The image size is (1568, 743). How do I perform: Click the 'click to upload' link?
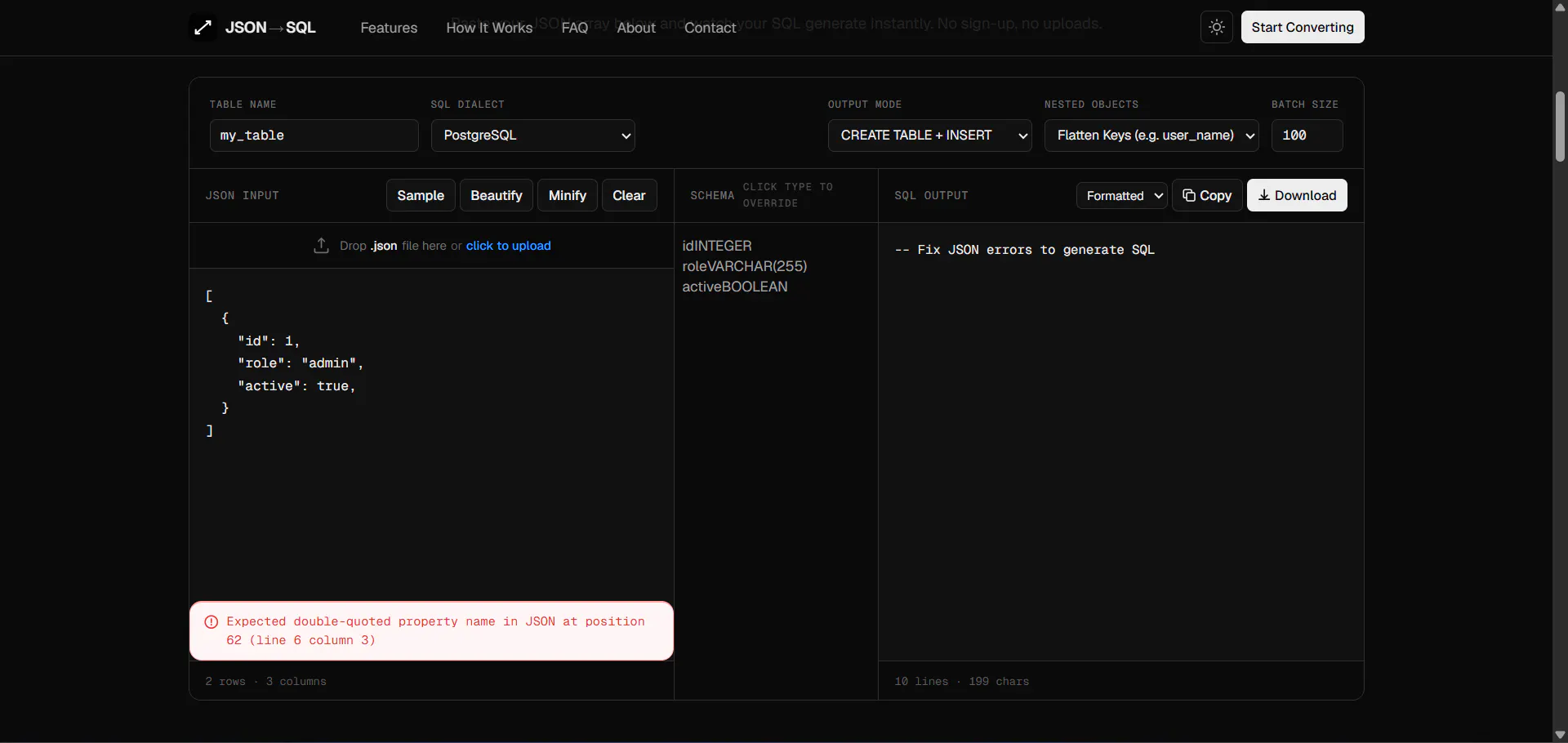coord(509,246)
